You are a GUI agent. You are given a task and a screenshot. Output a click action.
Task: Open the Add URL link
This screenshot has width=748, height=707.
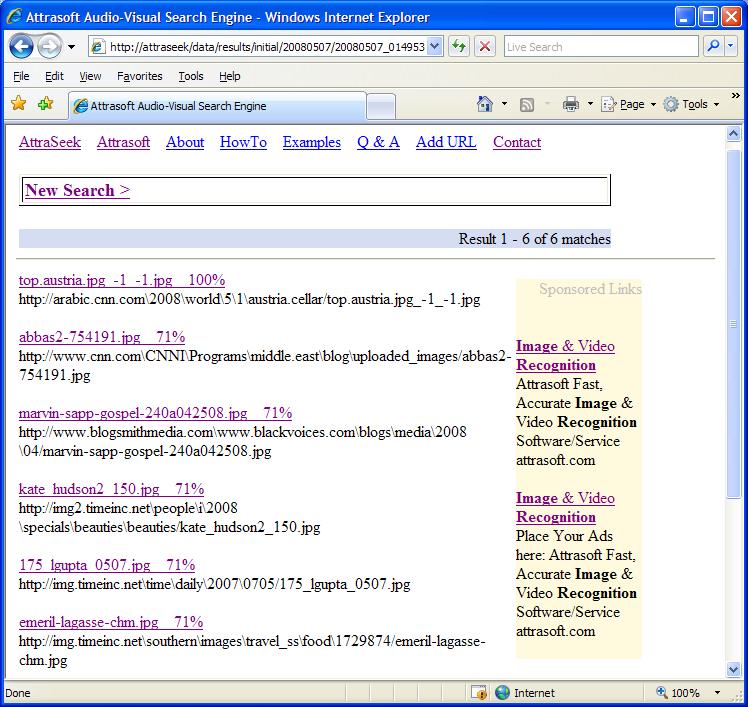[446, 142]
